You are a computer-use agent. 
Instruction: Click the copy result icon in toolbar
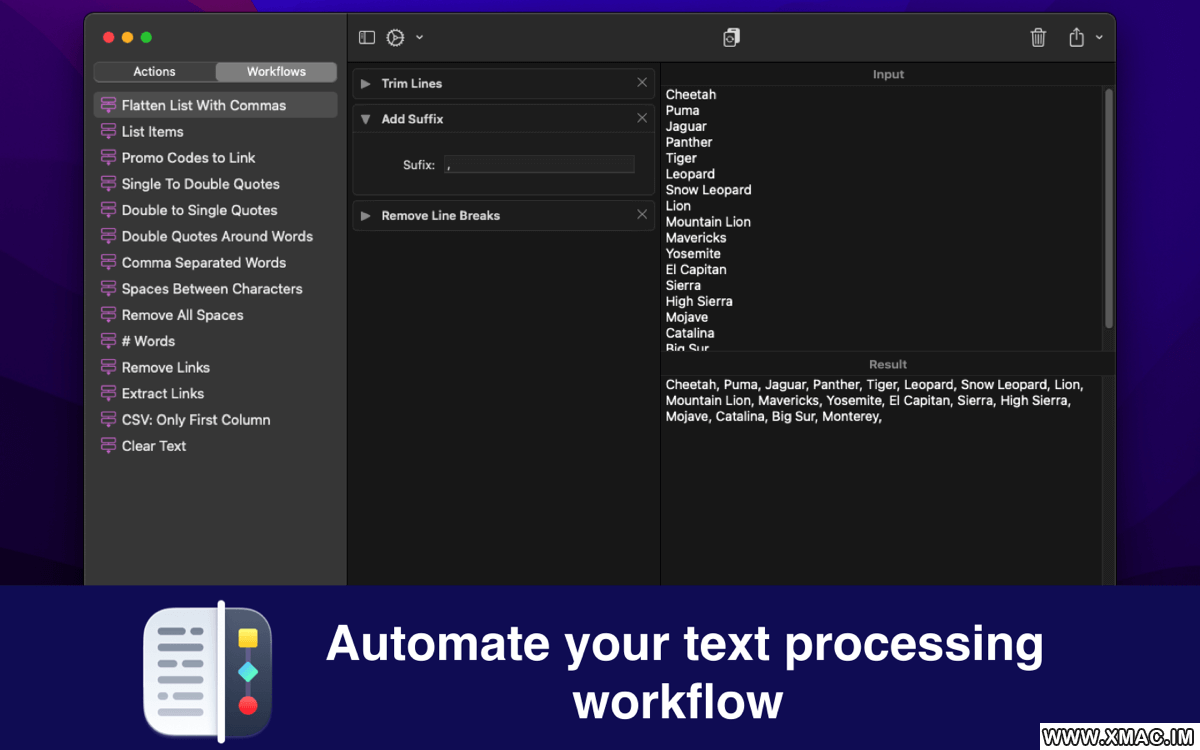(732, 38)
